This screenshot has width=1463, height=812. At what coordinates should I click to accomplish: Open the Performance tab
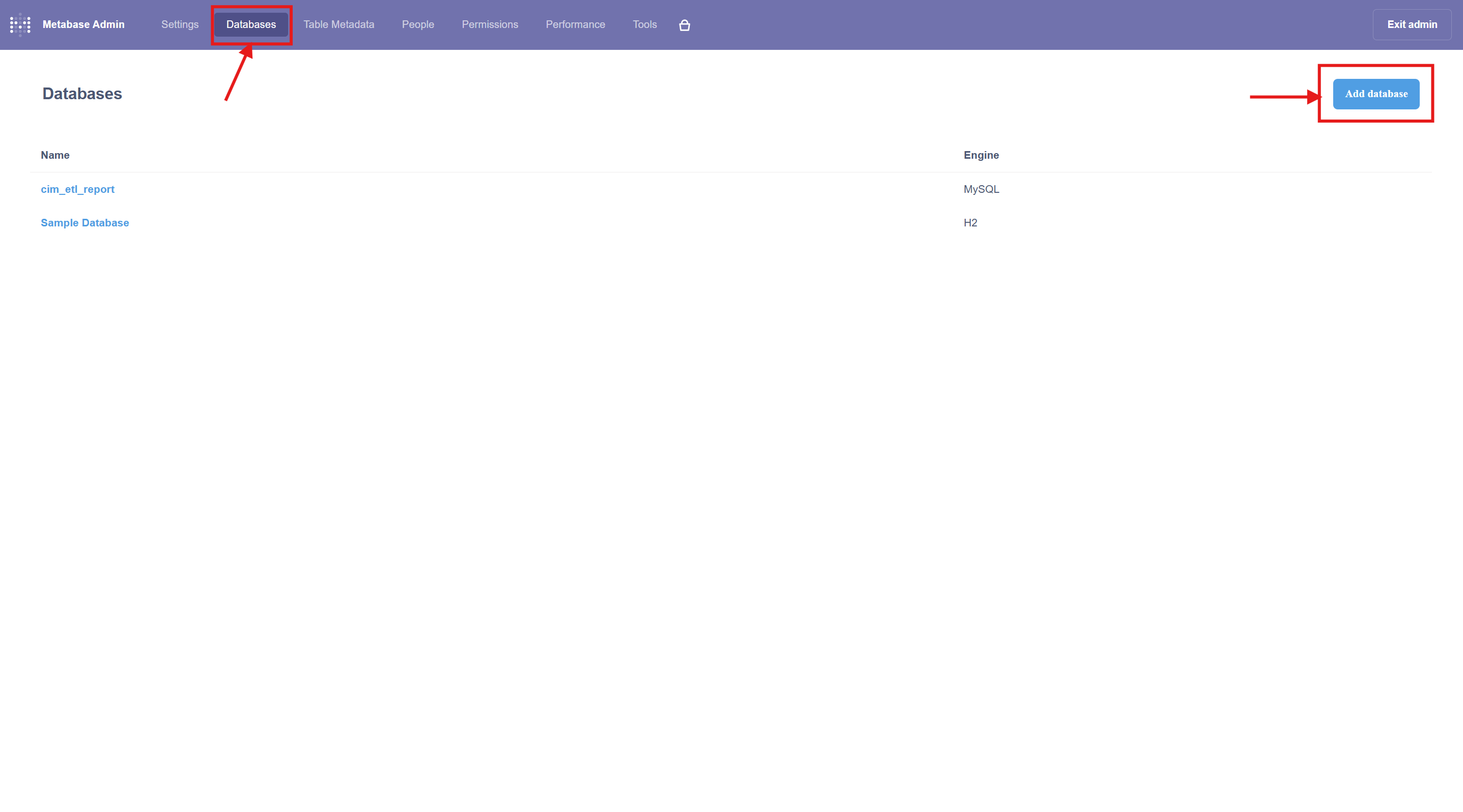pos(575,24)
